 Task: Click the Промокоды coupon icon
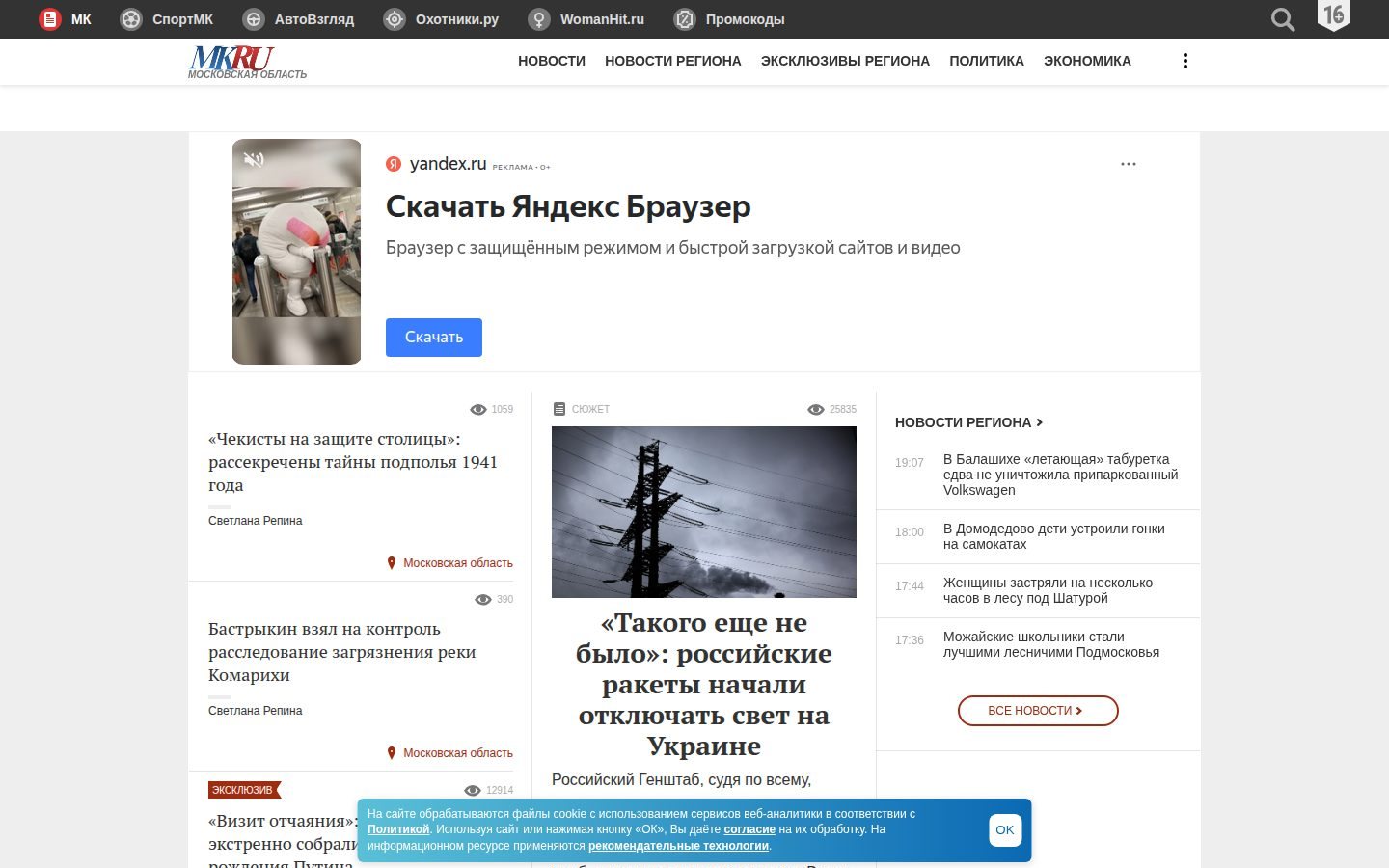[685, 19]
